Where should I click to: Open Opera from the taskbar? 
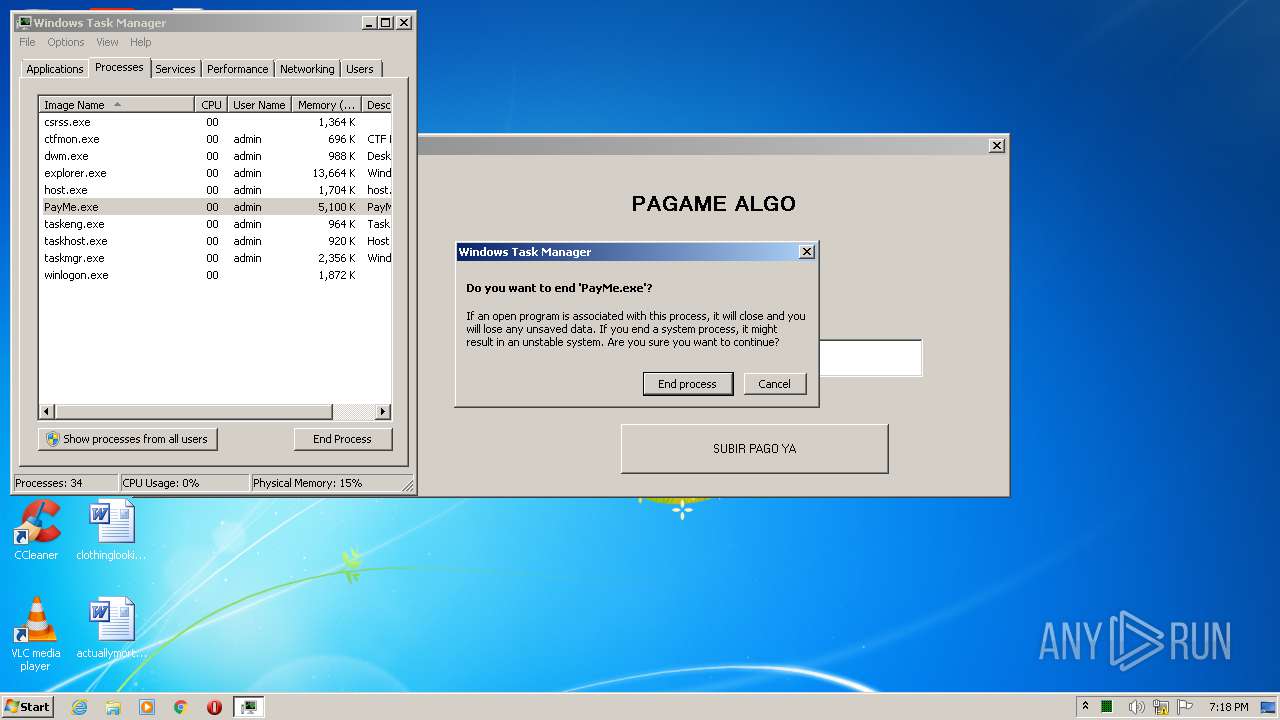click(x=214, y=707)
